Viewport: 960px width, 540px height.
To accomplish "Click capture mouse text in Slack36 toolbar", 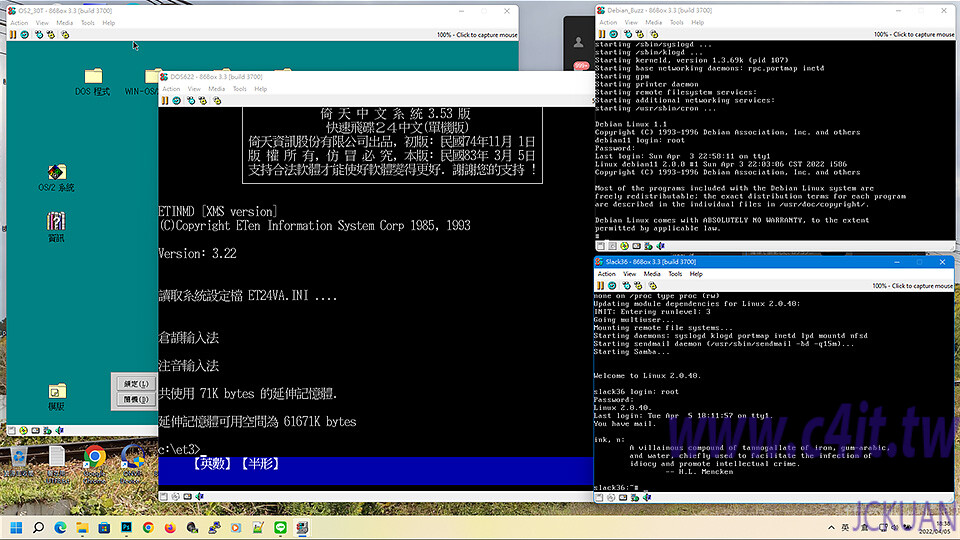I will point(912,286).
